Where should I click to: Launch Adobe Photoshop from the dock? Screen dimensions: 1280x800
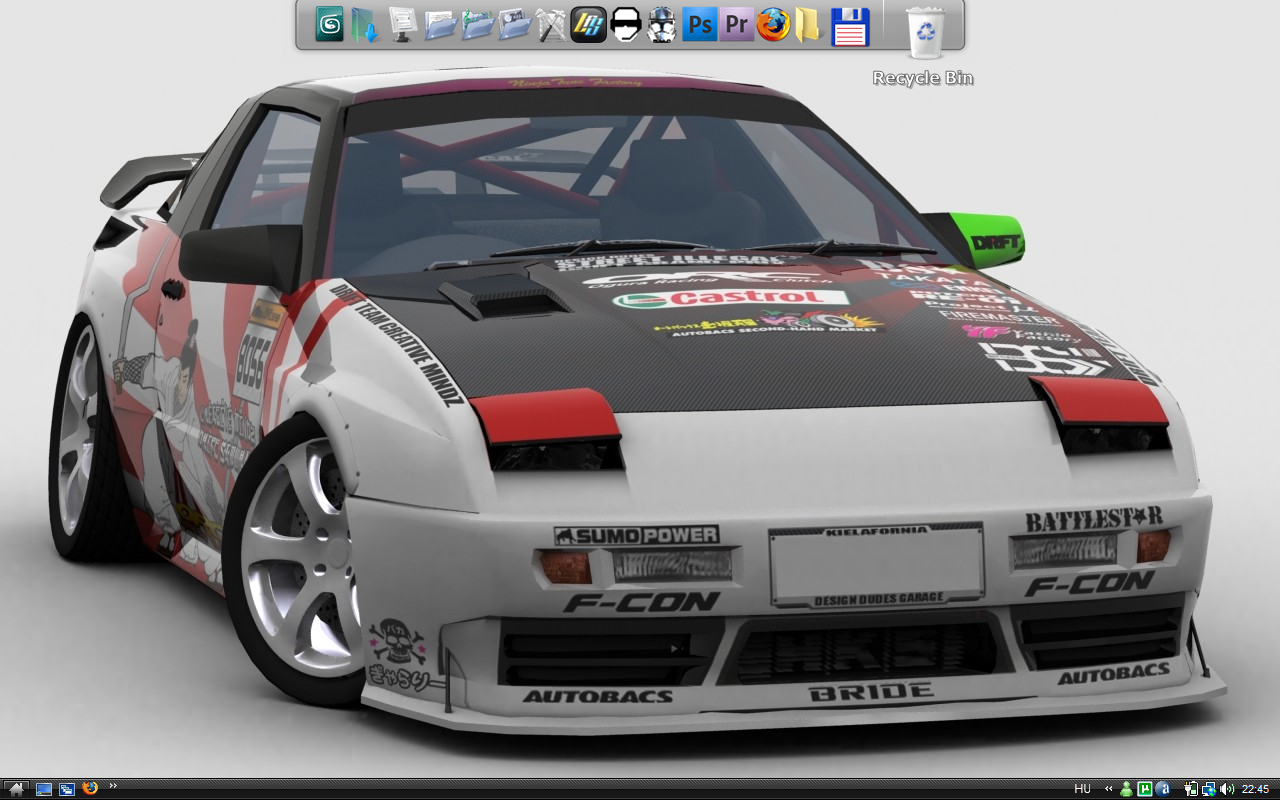(x=700, y=24)
